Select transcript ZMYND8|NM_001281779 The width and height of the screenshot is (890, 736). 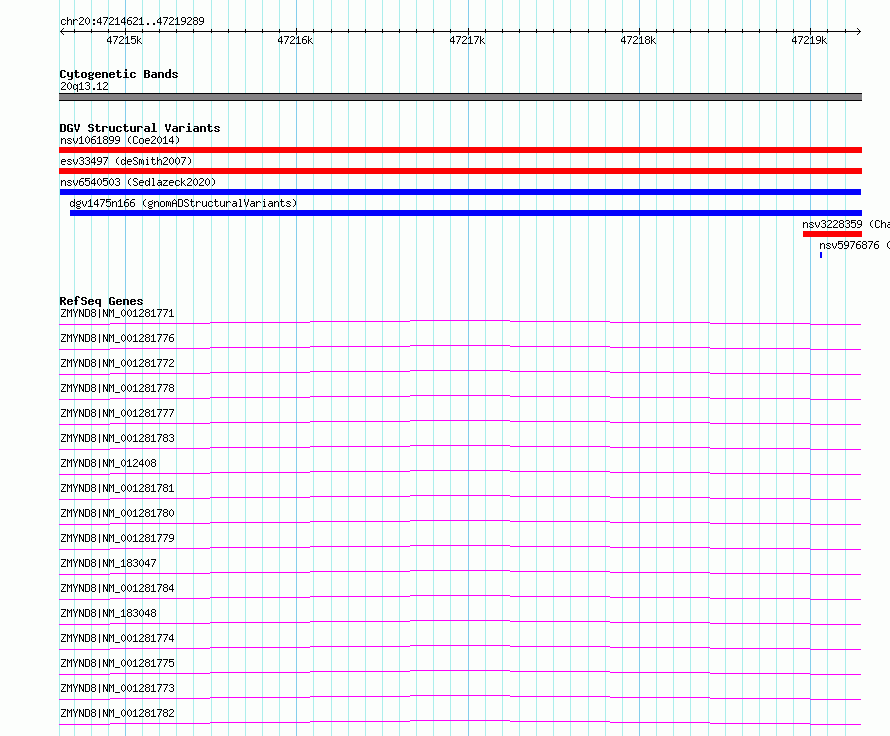tap(117, 538)
